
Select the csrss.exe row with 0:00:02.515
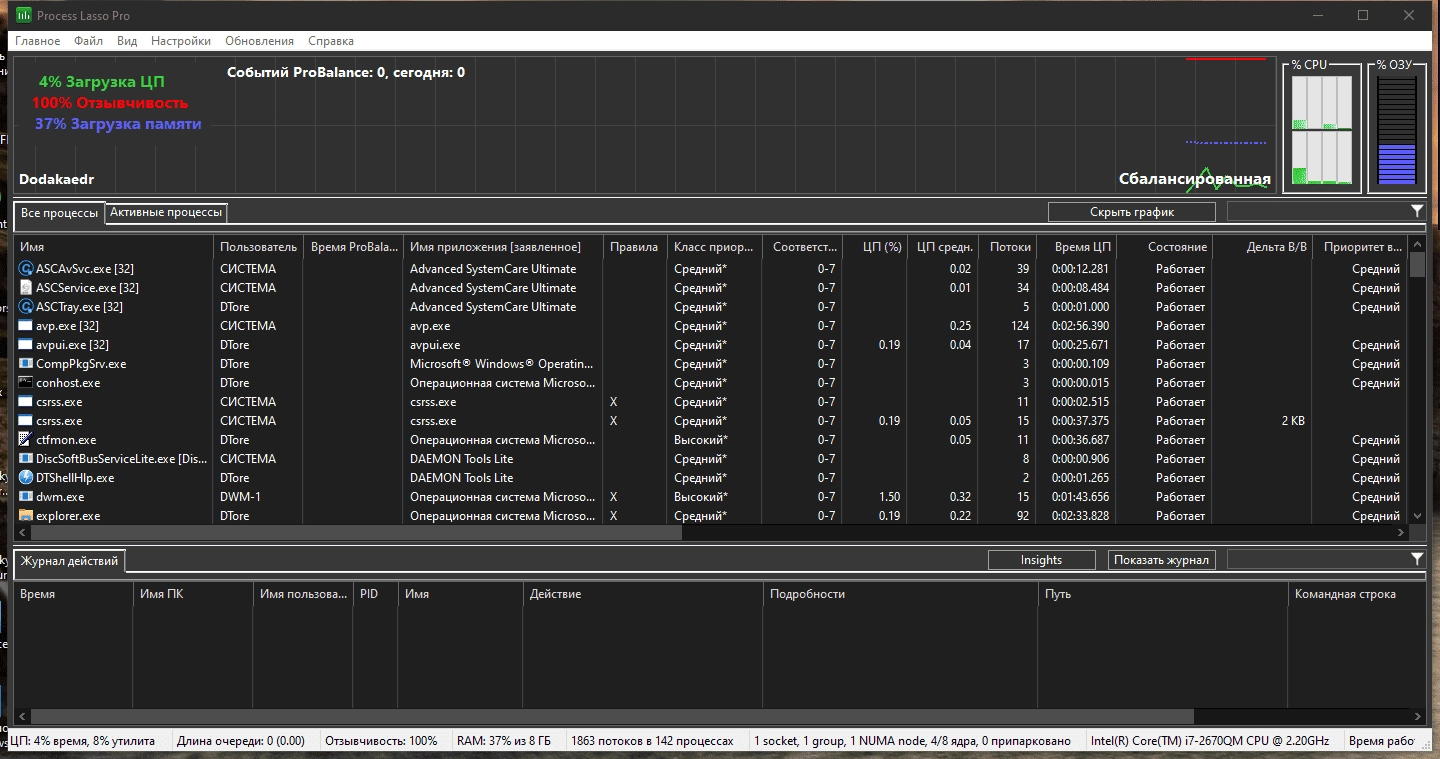[712, 402]
